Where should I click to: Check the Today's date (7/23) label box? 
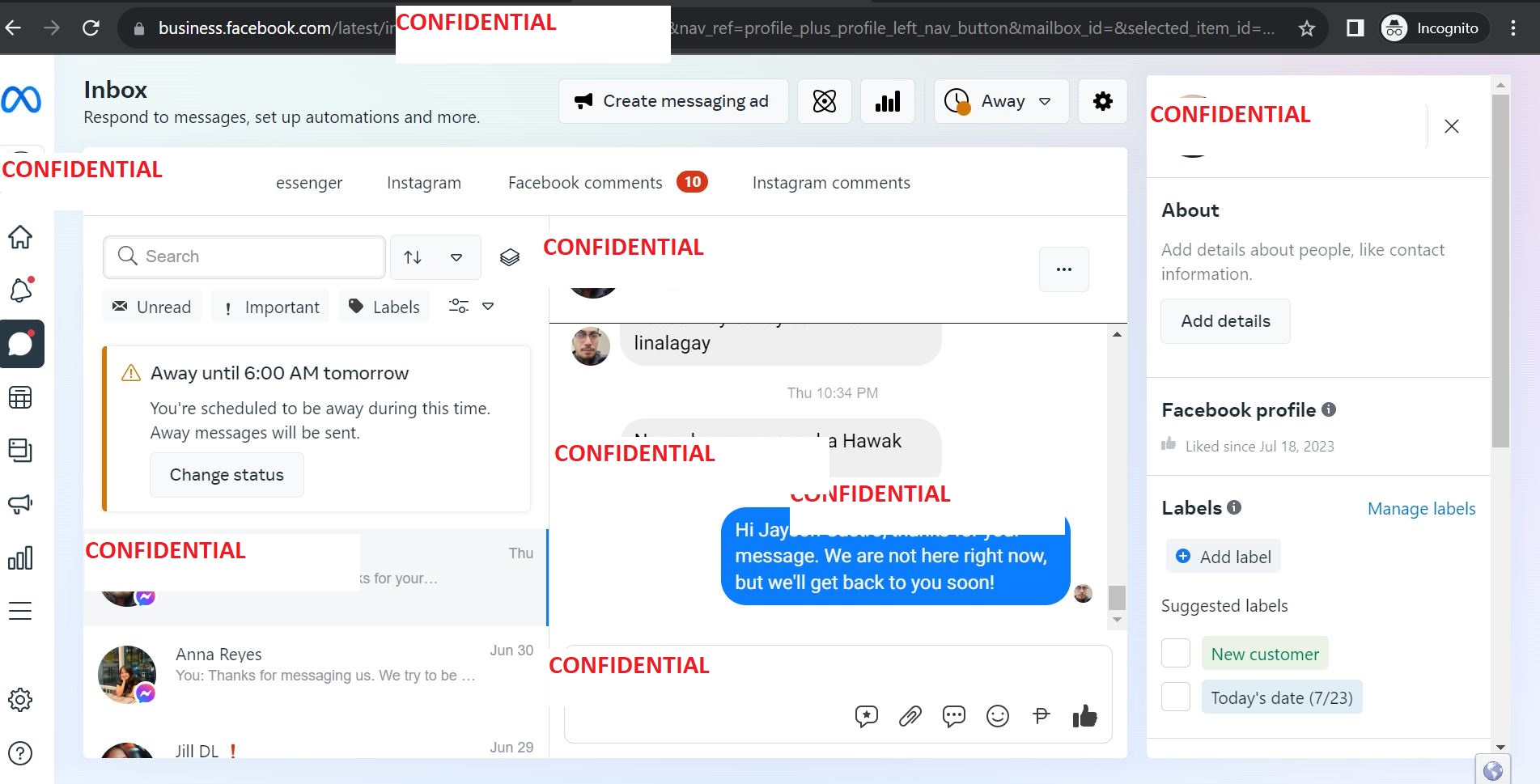1176,697
